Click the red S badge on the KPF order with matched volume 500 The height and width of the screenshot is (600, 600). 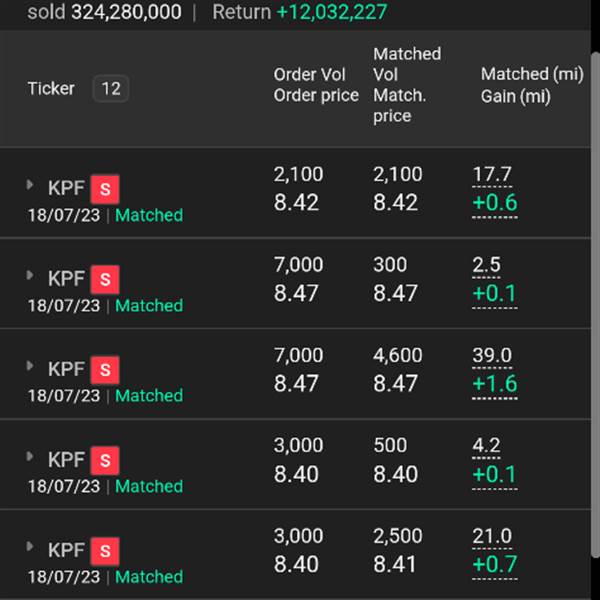105,460
